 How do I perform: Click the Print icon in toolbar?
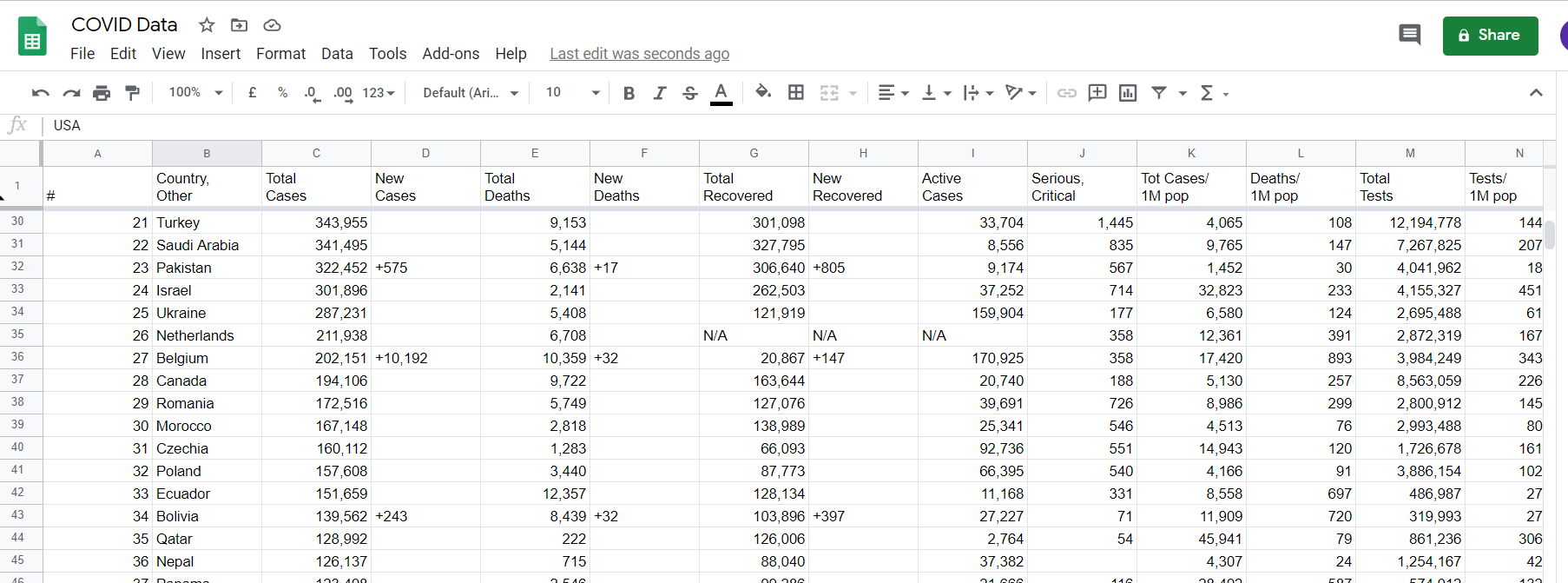click(102, 93)
